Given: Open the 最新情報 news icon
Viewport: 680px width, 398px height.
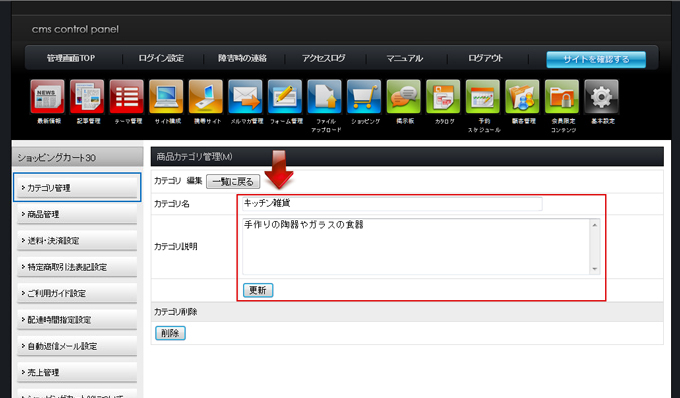Looking at the screenshot, I should [47, 96].
